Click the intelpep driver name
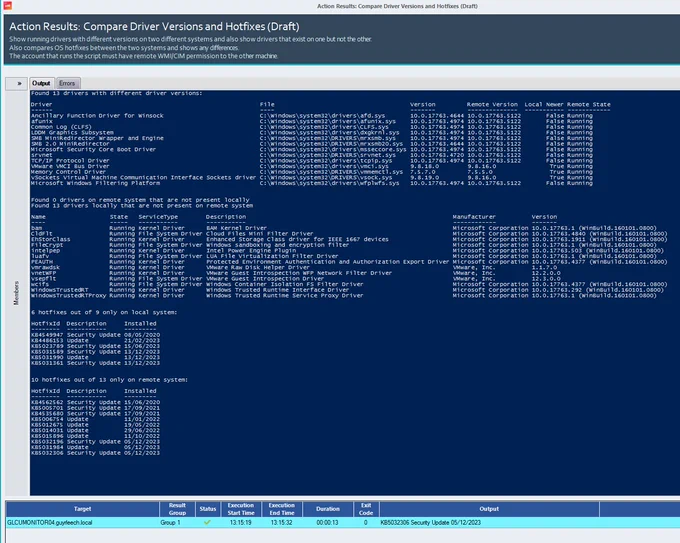Viewport: 680px width, 543px height. click(x=45, y=251)
